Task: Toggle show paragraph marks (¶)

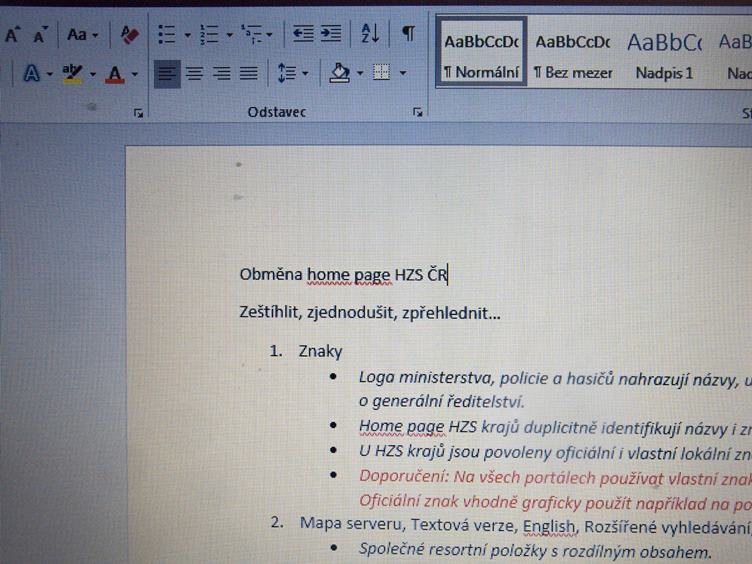Action: click(408, 34)
